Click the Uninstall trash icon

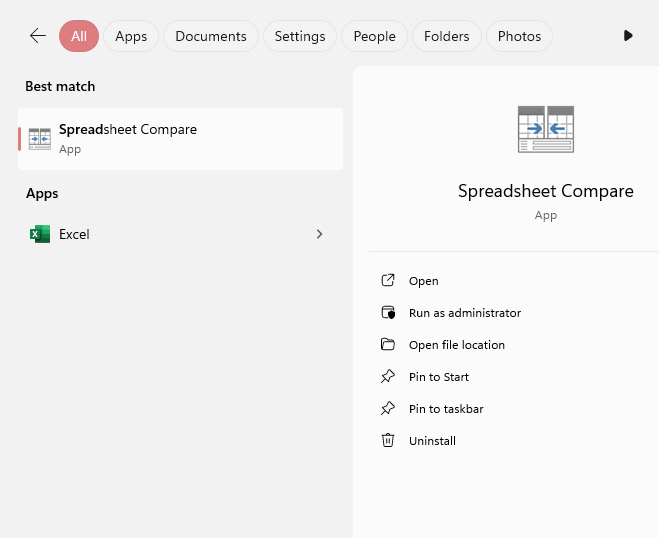point(388,440)
